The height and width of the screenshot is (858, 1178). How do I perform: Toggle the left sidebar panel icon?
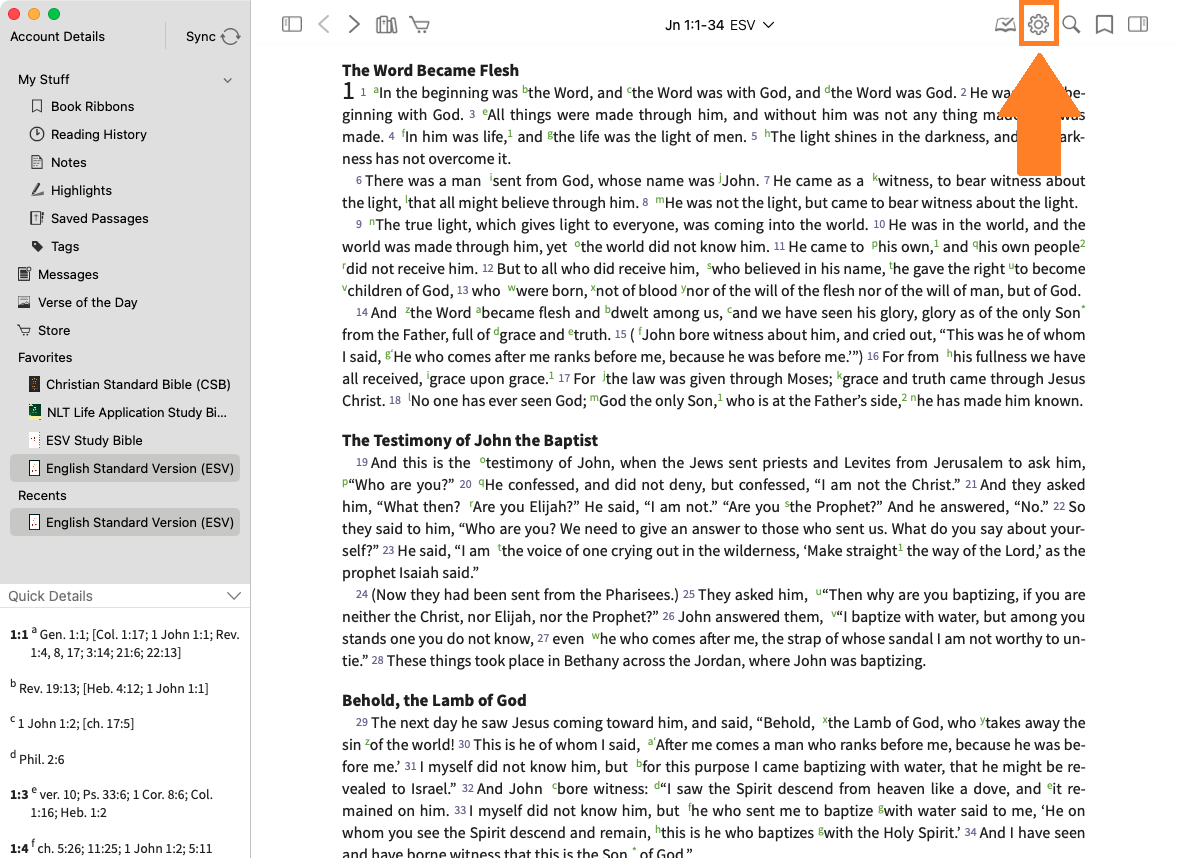pos(292,25)
